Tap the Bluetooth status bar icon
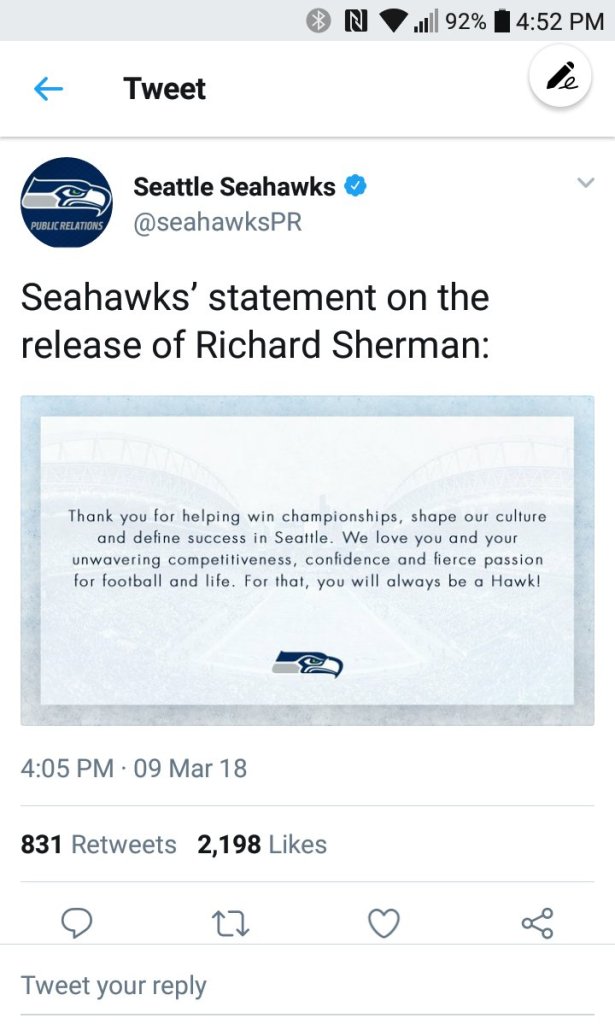The image size is (615, 1024). tap(318, 20)
